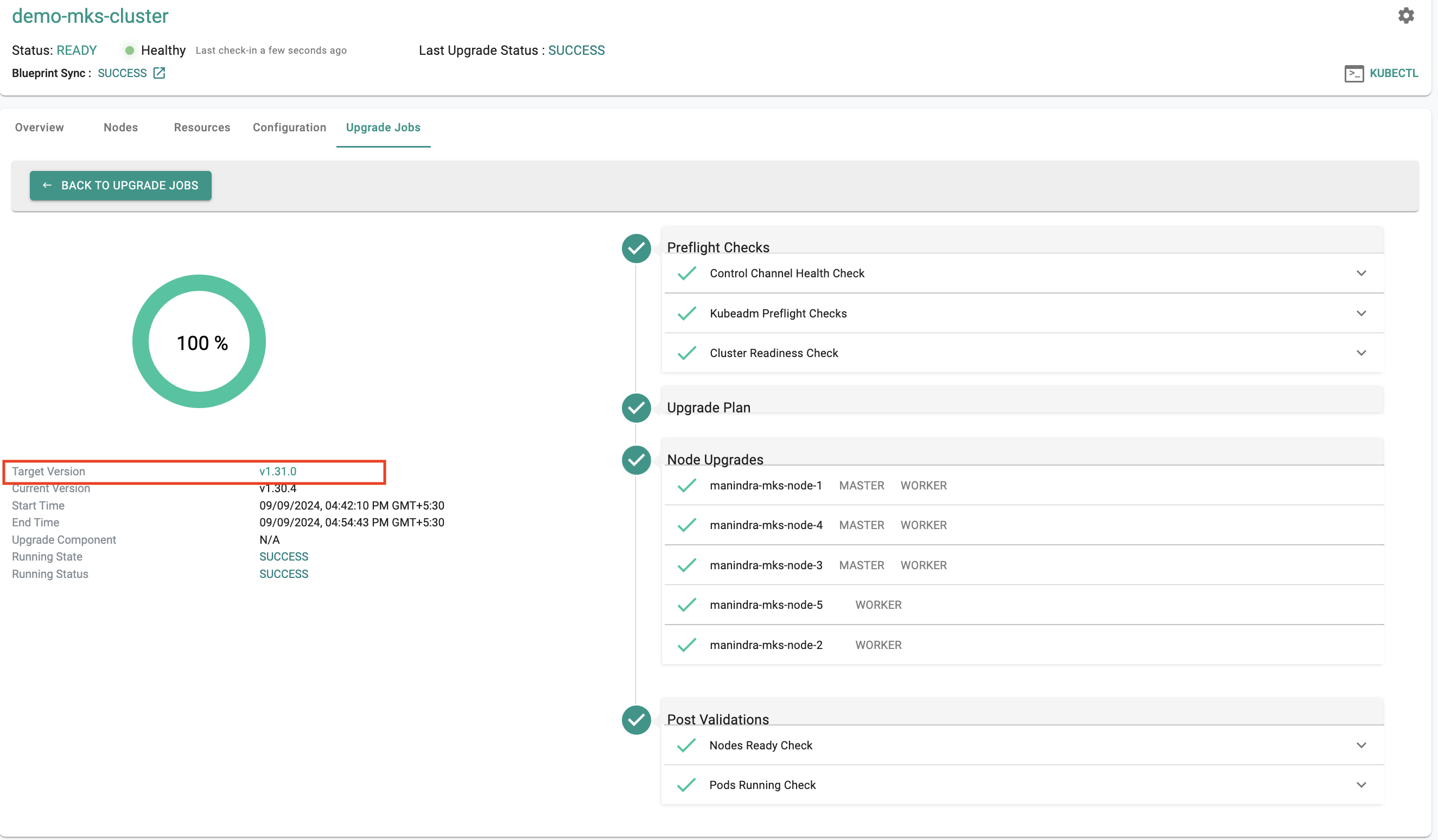Click the Blueprint Sync SUCCESS link

tap(131, 73)
